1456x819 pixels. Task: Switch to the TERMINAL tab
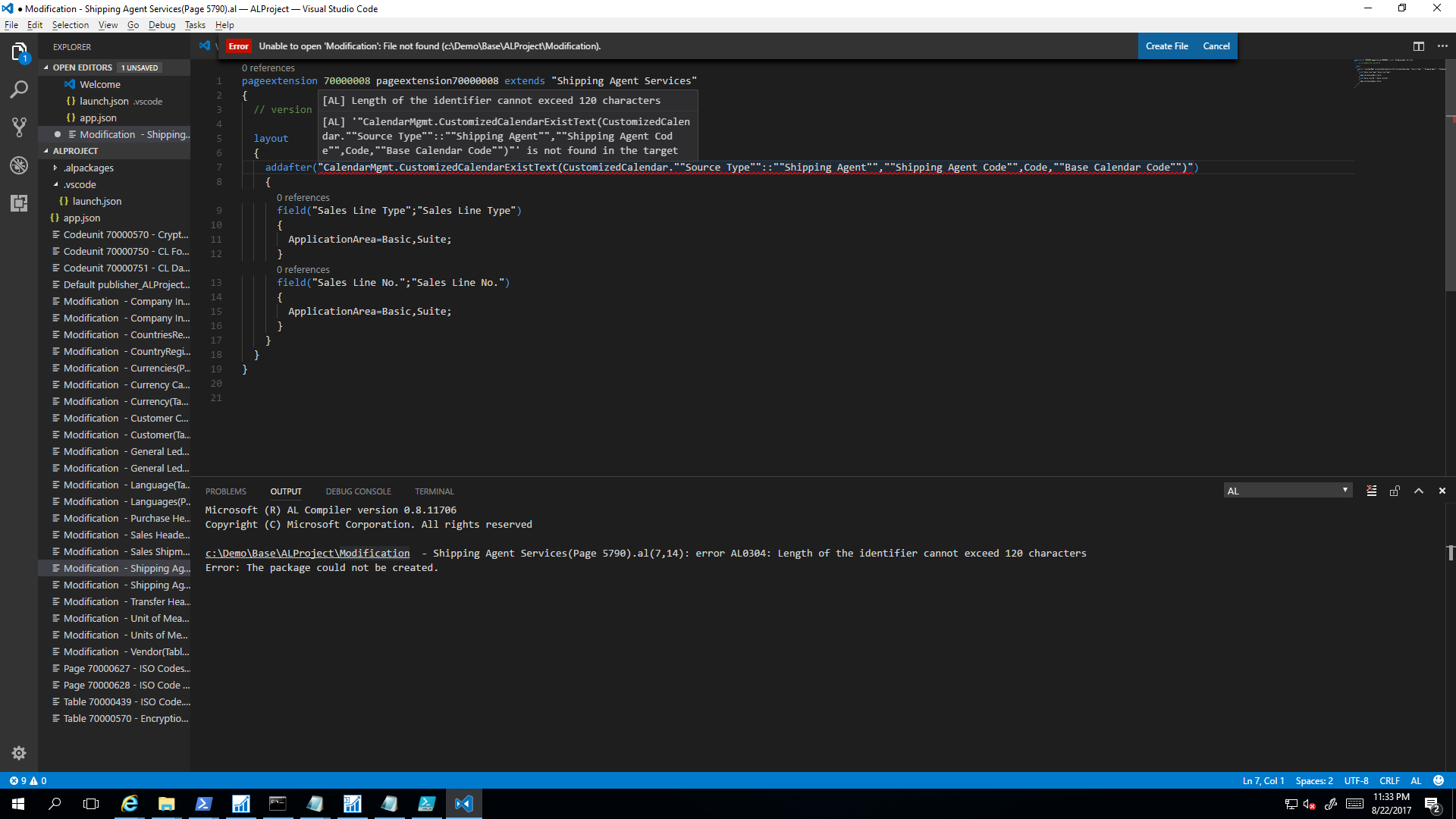tap(434, 491)
